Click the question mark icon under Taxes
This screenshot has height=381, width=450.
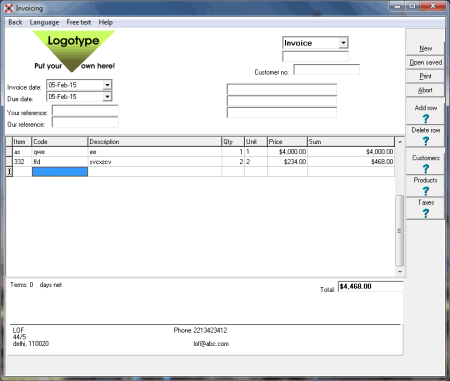[x=426, y=213]
